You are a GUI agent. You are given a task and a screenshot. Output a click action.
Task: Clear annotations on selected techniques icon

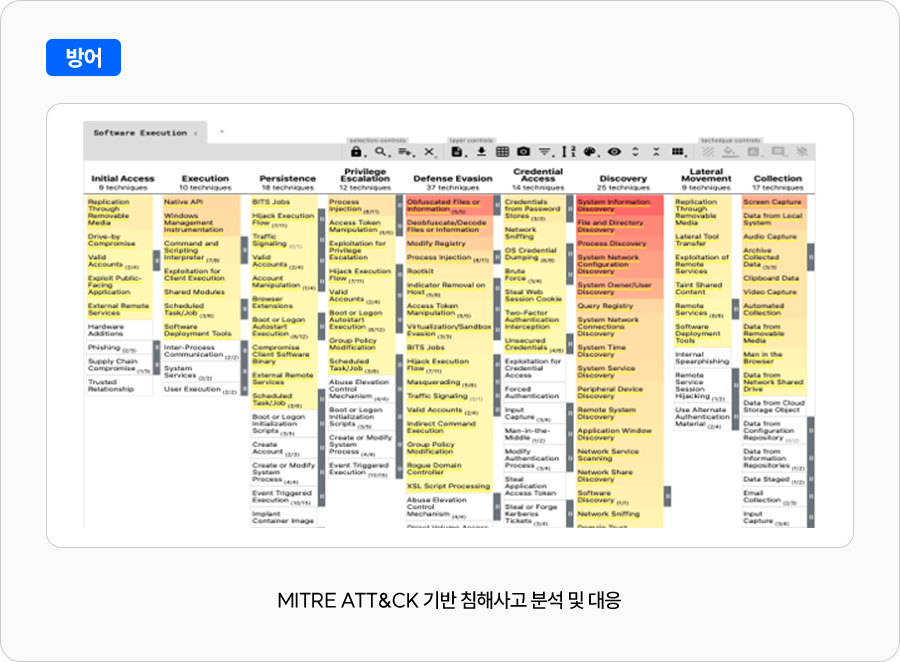coord(802,152)
